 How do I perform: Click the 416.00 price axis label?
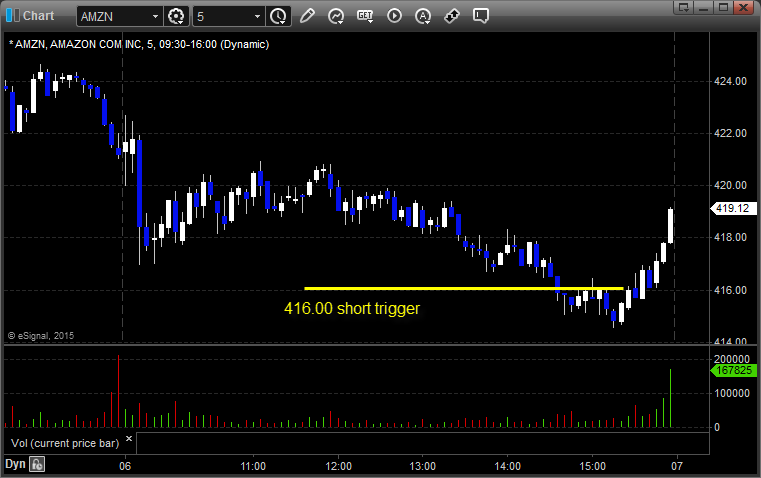(x=730, y=290)
